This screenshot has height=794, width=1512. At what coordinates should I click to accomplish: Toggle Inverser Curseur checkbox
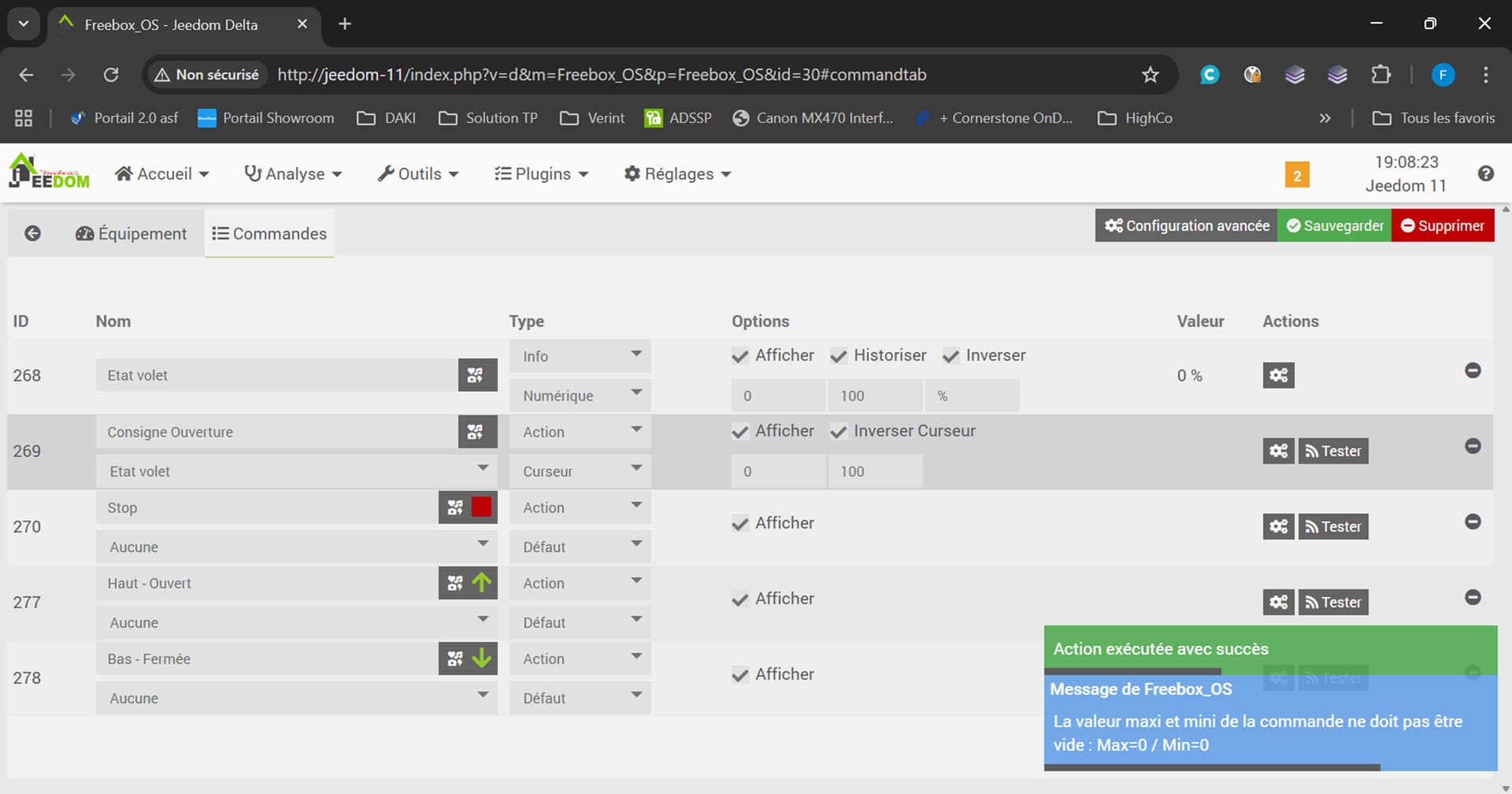tap(839, 432)
